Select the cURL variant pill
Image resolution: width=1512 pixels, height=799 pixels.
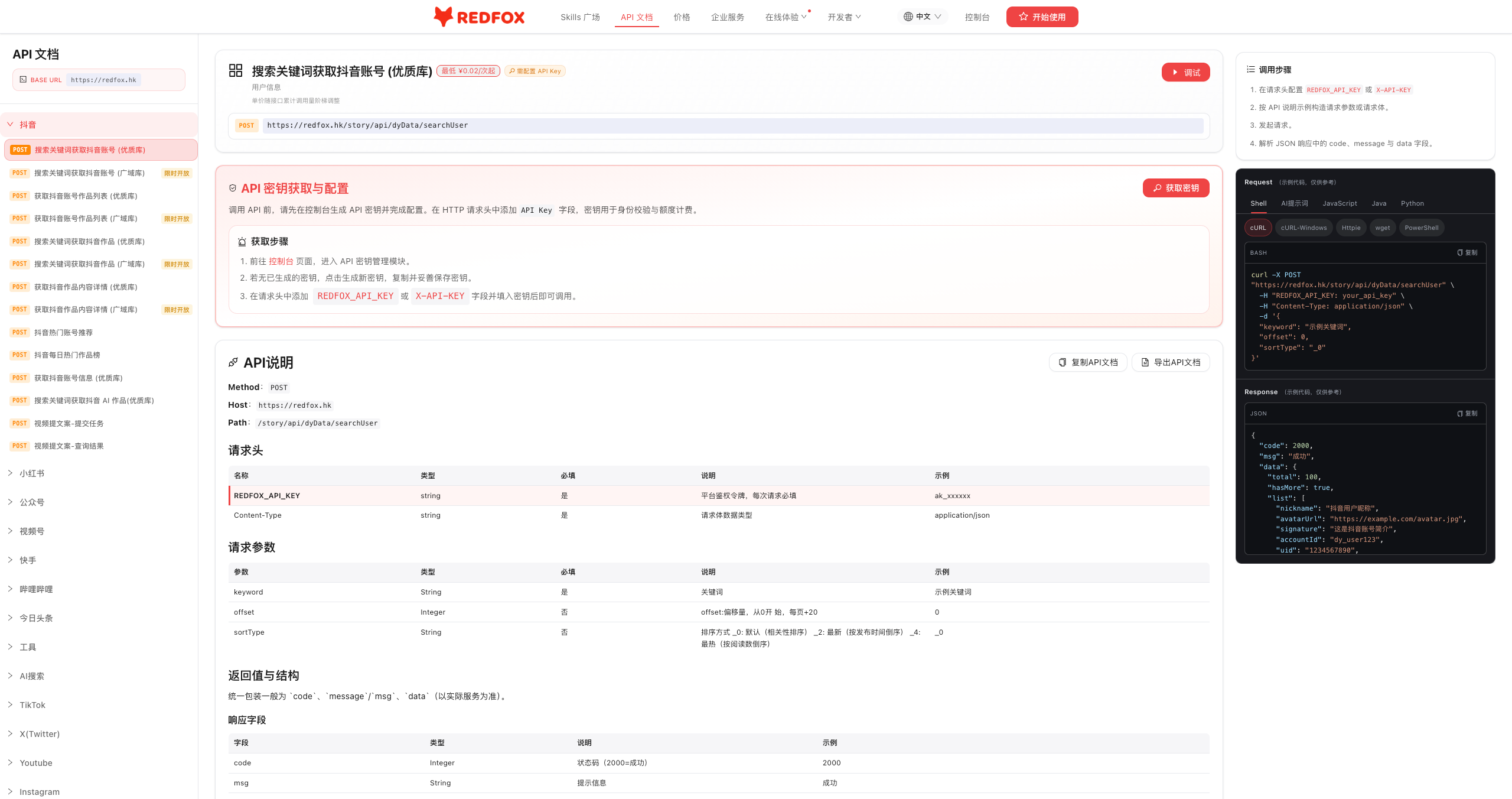(1258, 228)
